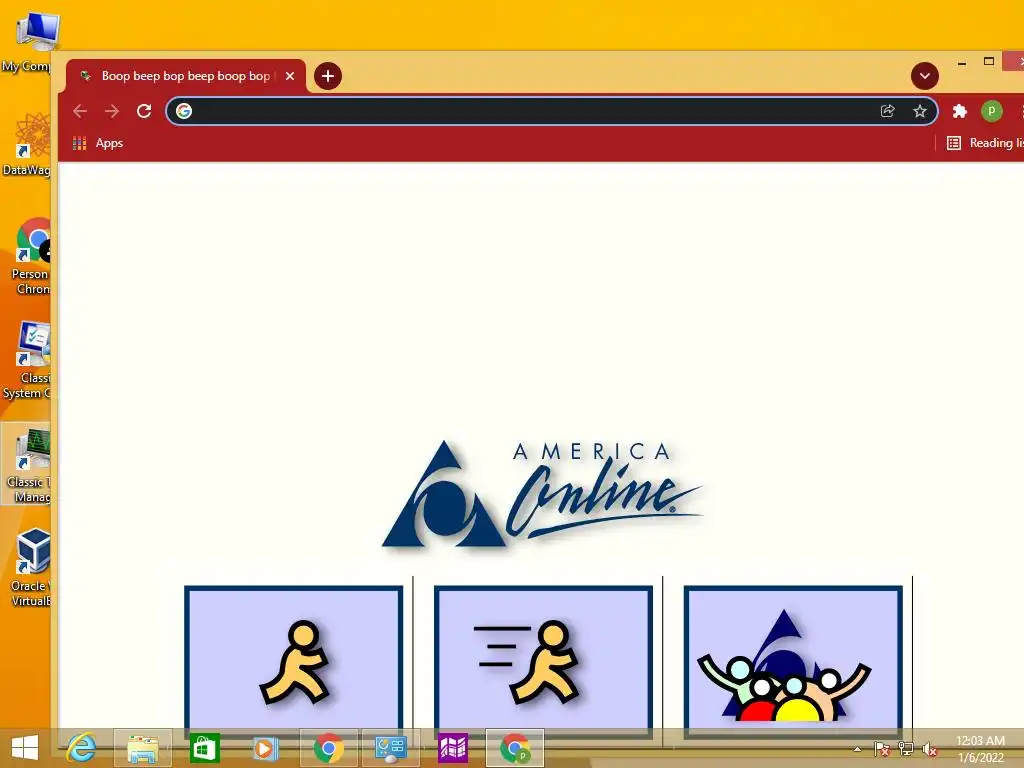Select My Computer desktop icon
This screenshot has height=768, width=1024.
(29, 40)
